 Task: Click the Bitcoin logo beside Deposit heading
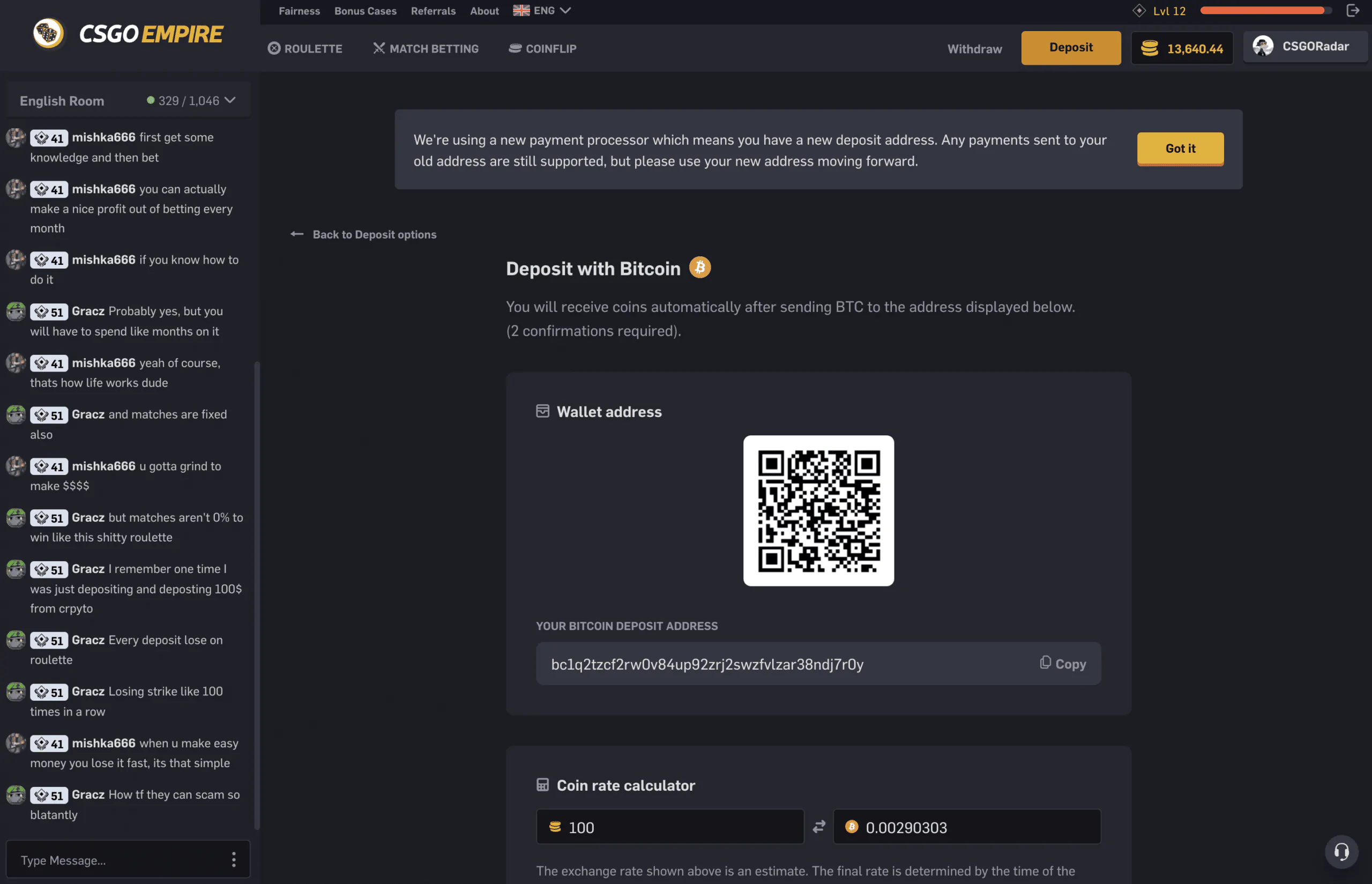[699, 268]
